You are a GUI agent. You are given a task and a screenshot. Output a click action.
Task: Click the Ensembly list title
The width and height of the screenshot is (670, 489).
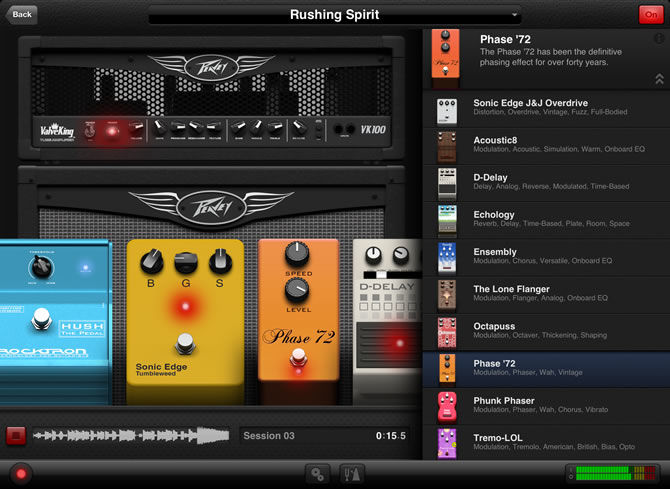click(x=495, y=252)
